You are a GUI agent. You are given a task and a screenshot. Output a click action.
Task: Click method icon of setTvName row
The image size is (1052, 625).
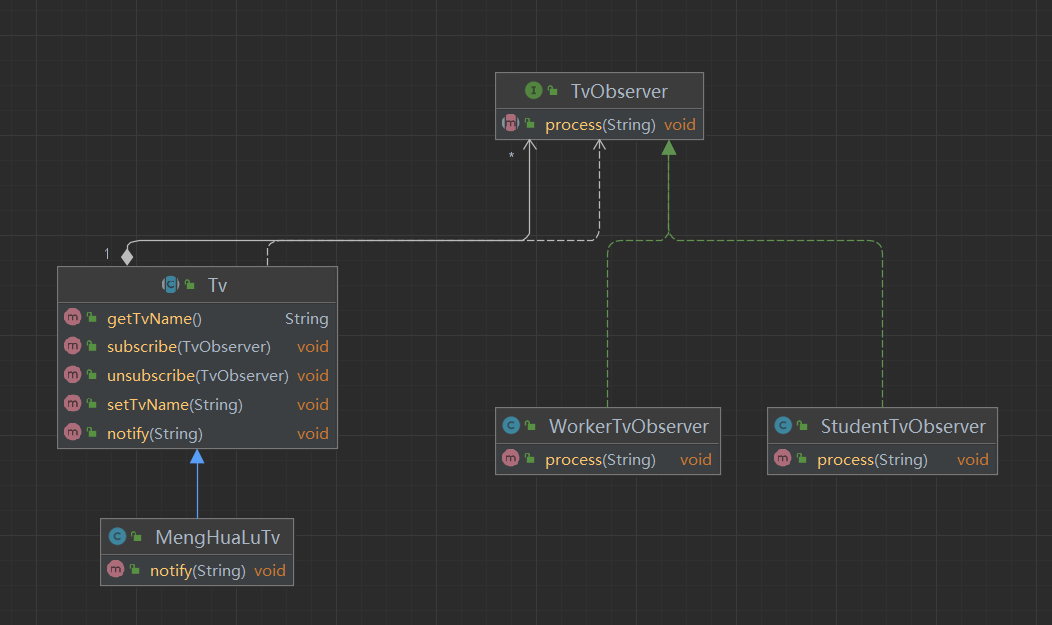pos(72,403)
